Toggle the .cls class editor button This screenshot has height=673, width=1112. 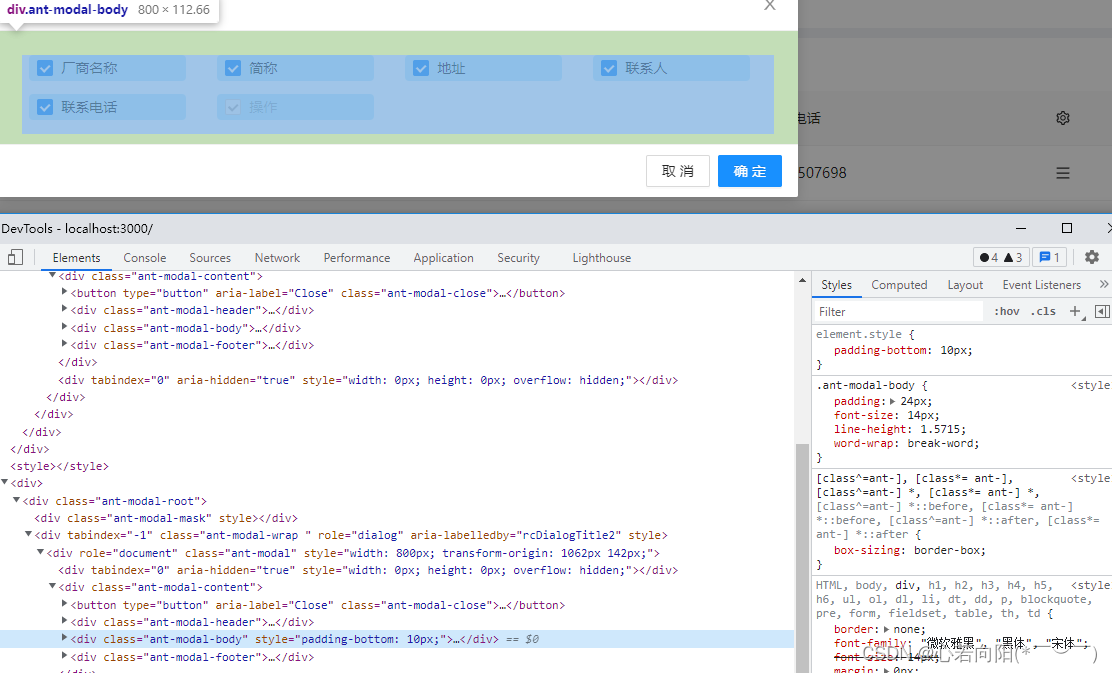point(1043,311)
